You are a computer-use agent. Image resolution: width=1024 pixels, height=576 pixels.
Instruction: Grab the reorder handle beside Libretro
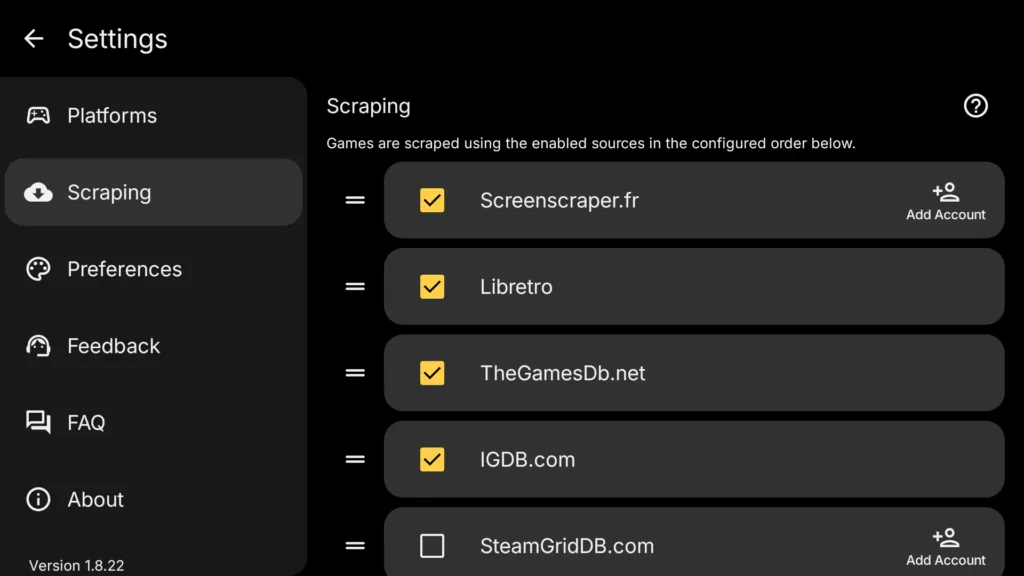(x=355, y=286)
